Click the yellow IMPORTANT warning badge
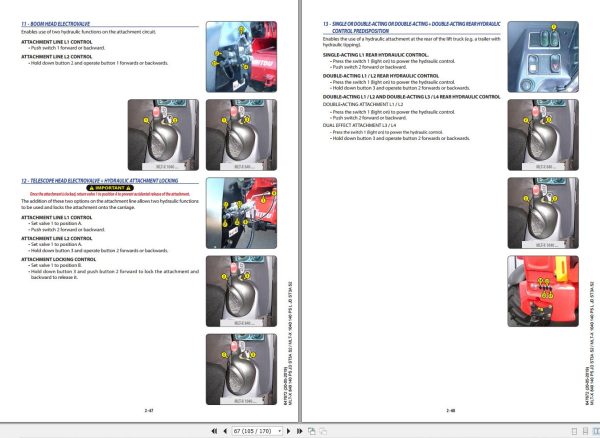Viewport: 600px width, 438px height. 110,188
